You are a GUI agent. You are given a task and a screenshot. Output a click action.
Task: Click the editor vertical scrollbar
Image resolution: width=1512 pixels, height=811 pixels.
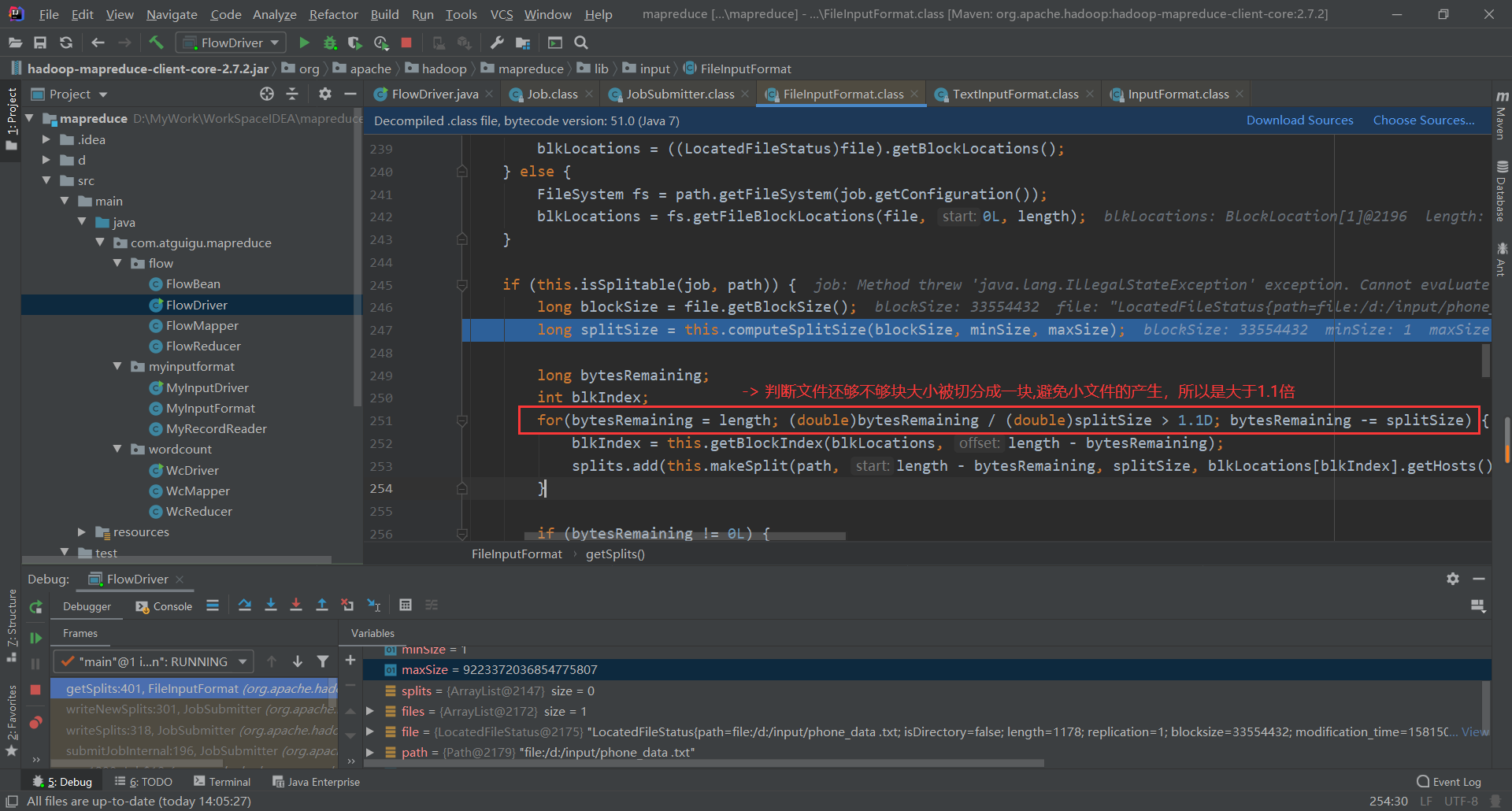[1485, 359]
